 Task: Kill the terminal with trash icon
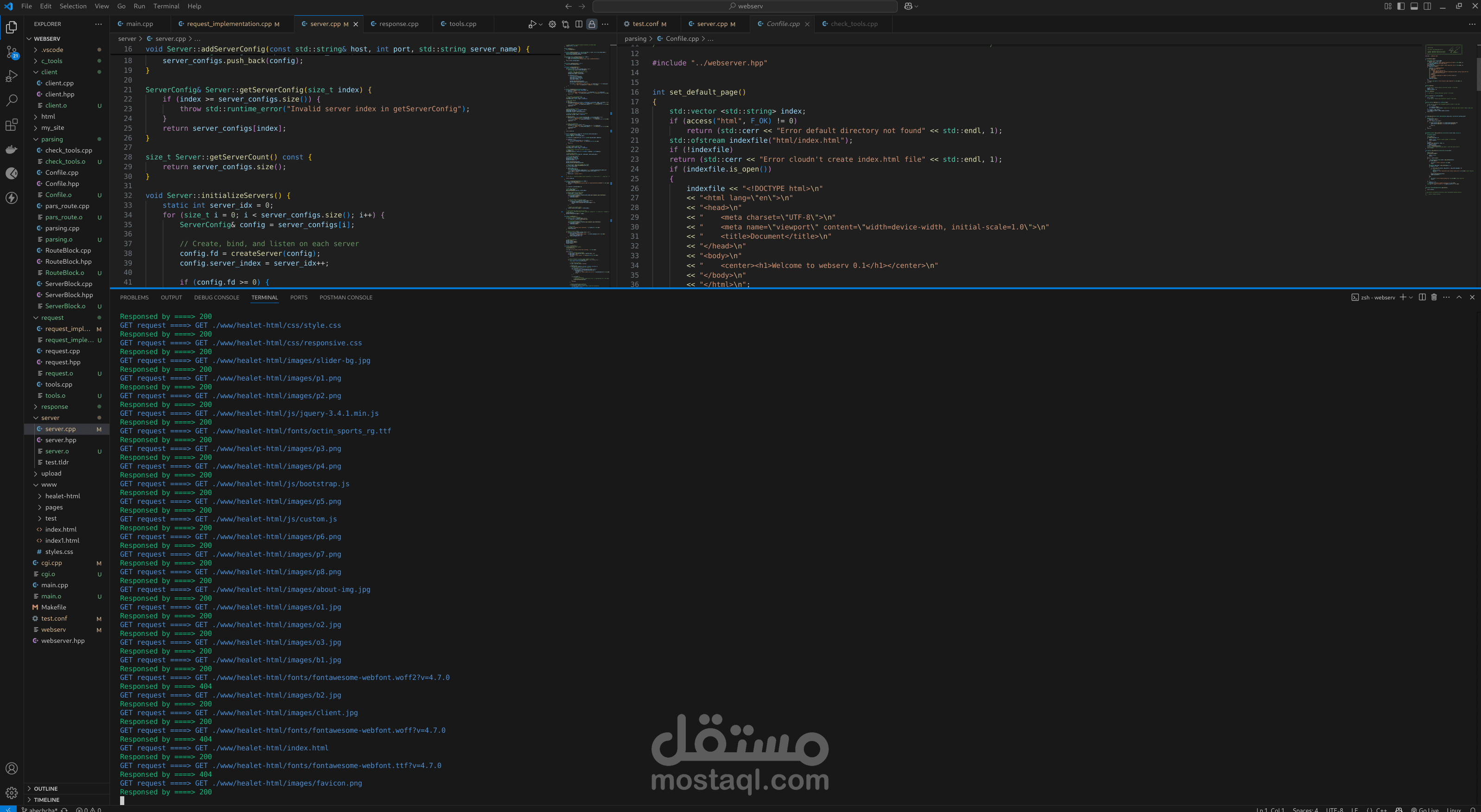tap(1434, 297)
